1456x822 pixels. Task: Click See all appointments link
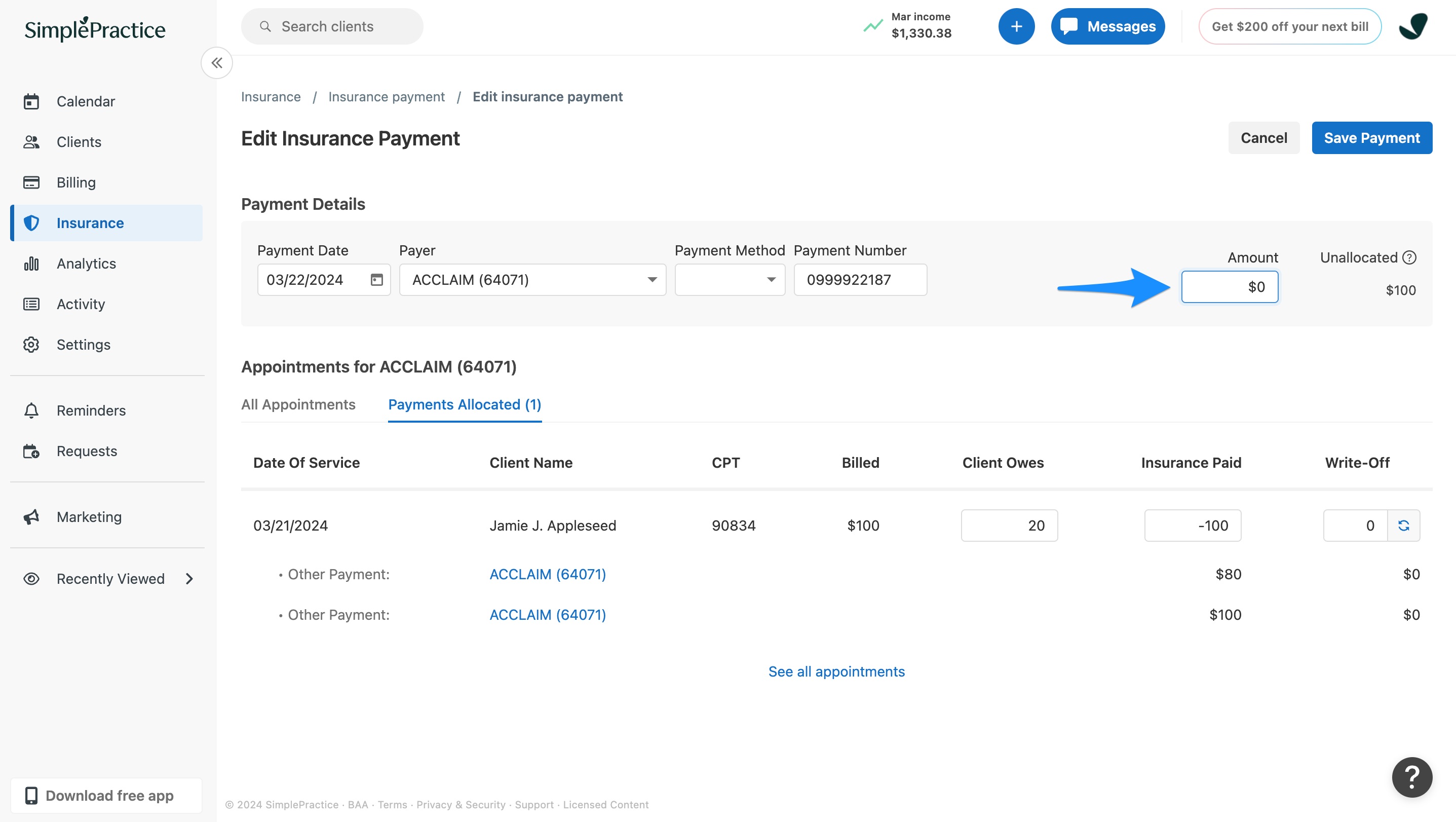click(836, 671)
